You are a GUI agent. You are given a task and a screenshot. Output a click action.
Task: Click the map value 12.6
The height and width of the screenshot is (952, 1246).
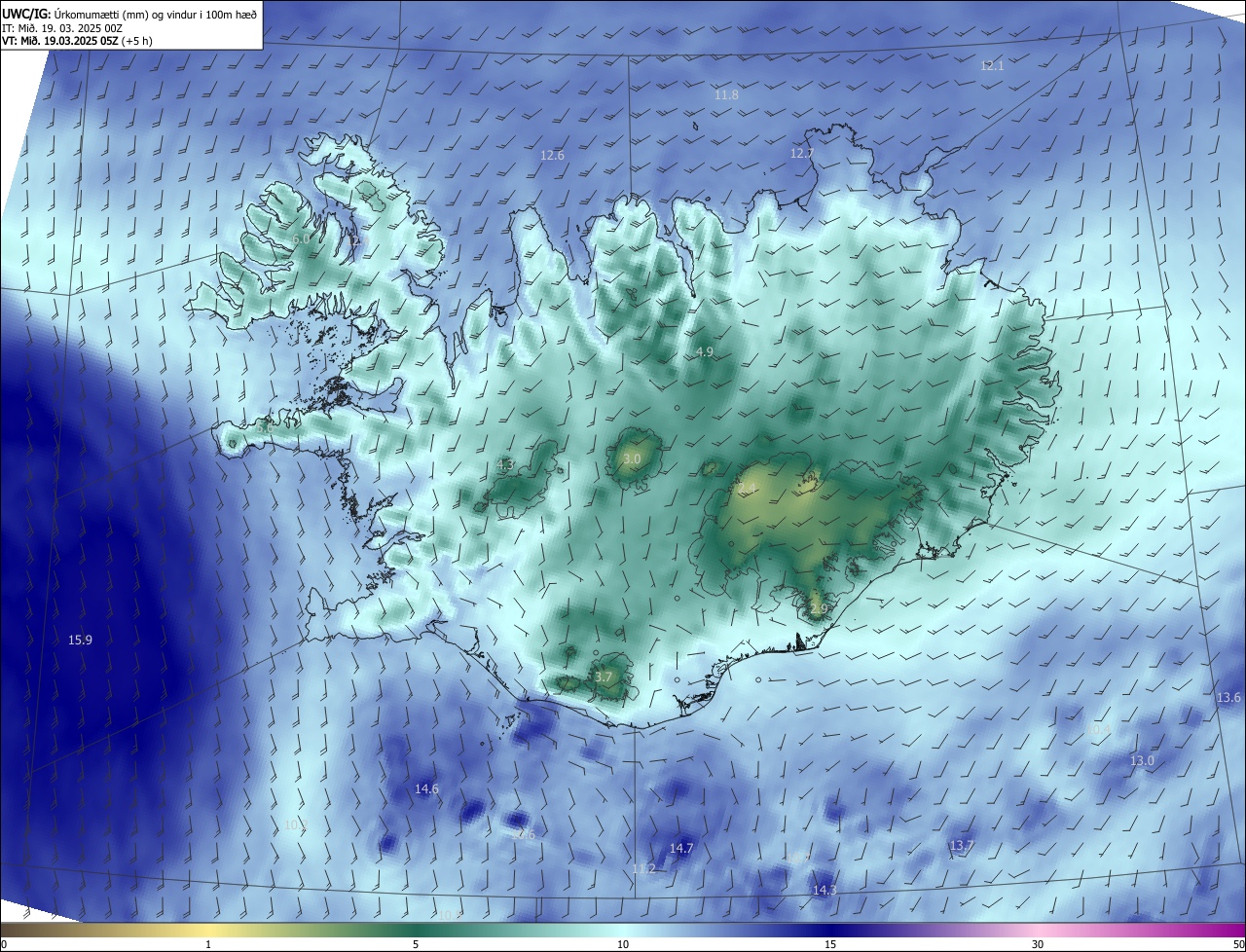552,155
